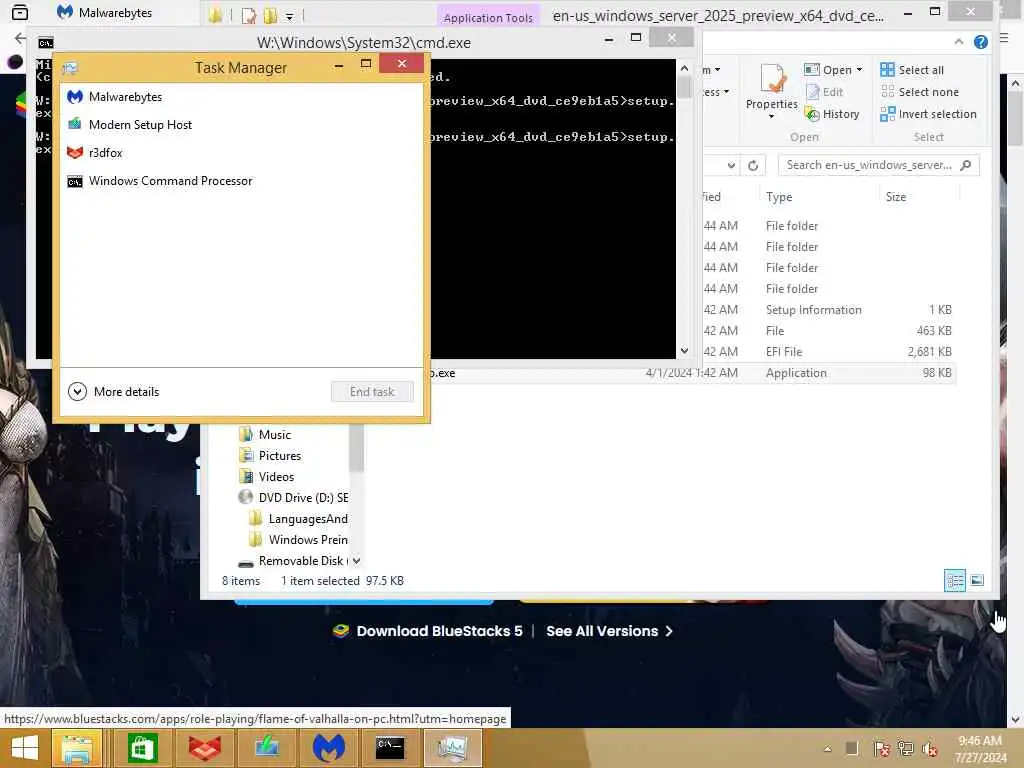Select r3dfox in Task Manager list
Viewport: 1024px width, 768px height.
pyautogui.click(x=242, y=153)
